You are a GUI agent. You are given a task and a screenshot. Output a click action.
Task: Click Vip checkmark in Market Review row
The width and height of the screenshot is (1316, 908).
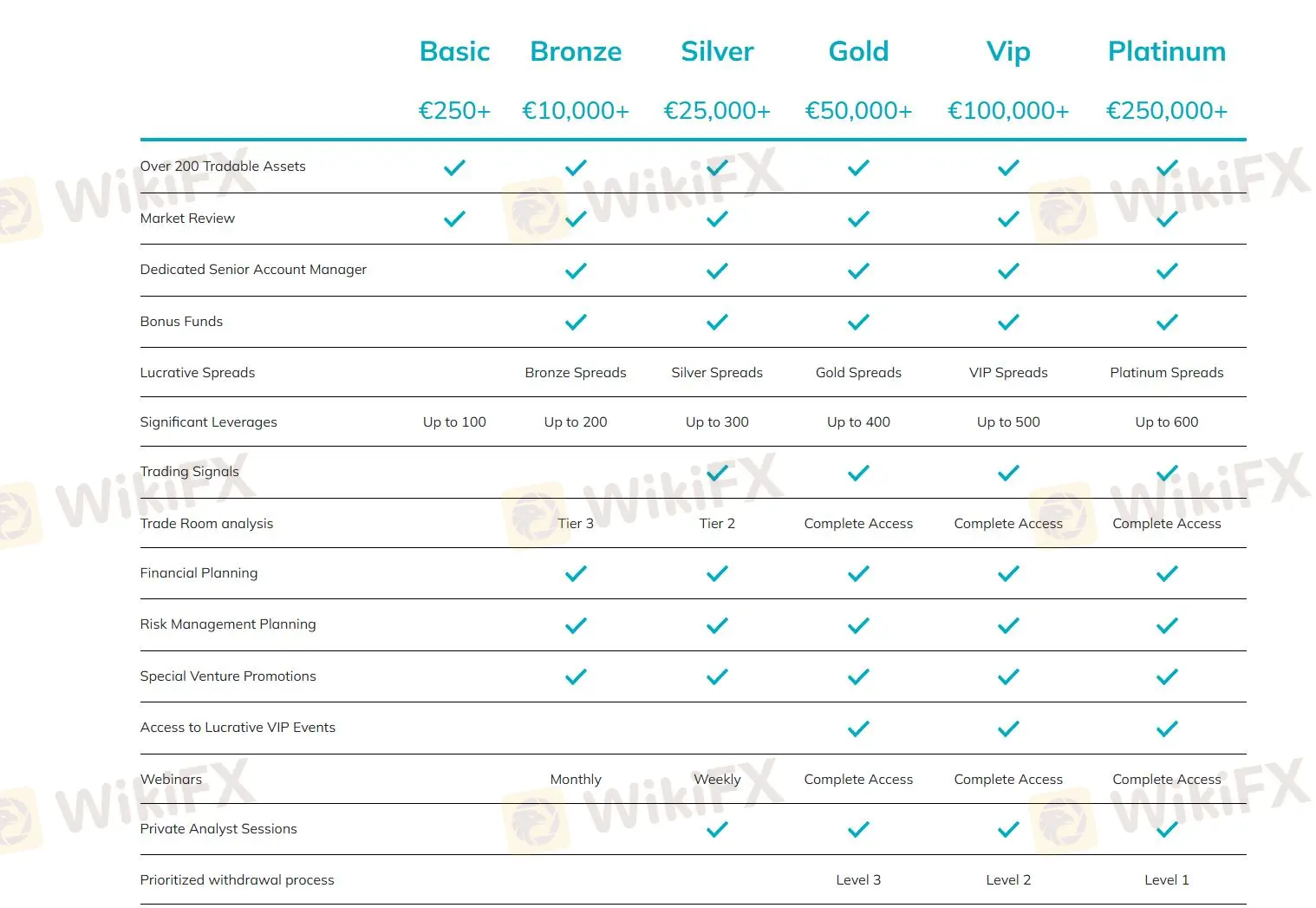coord(1008,219)
